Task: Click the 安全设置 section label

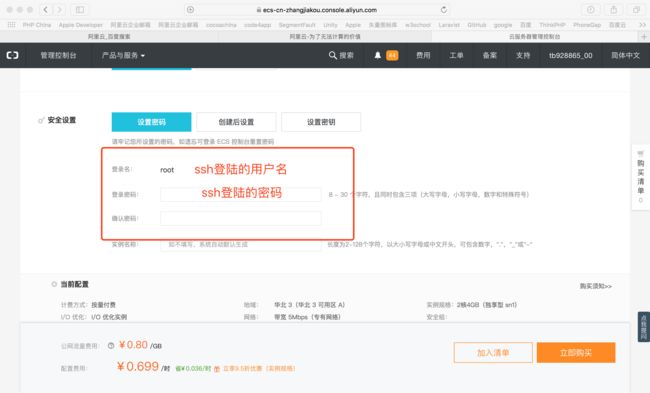Action: [x=61, y=120]
